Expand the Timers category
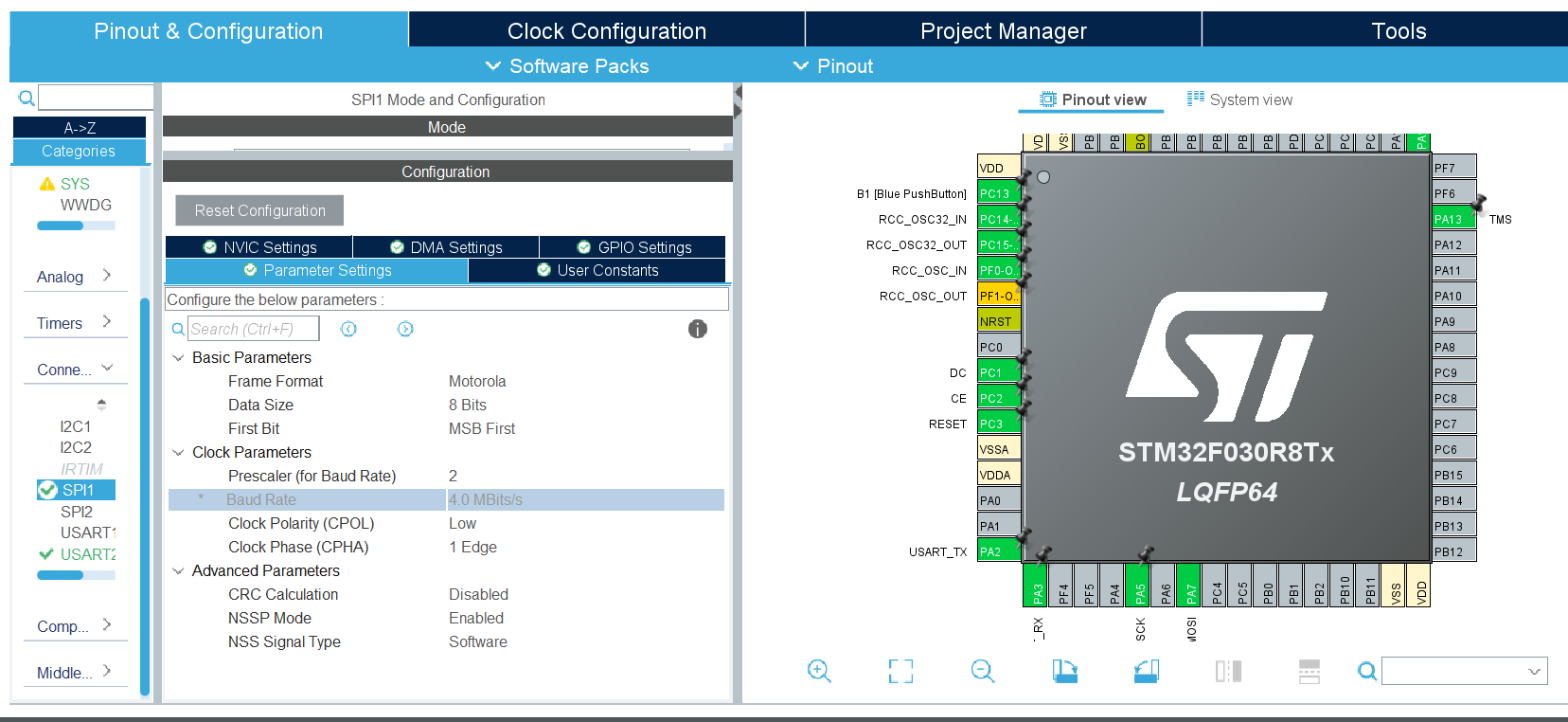 click(x=75, y=323)
